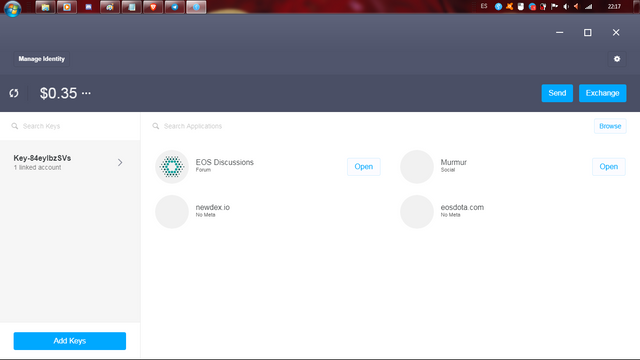Click the eosdota.com placeholder icon
The image size is (640, 360).
(x=417, y=211)
